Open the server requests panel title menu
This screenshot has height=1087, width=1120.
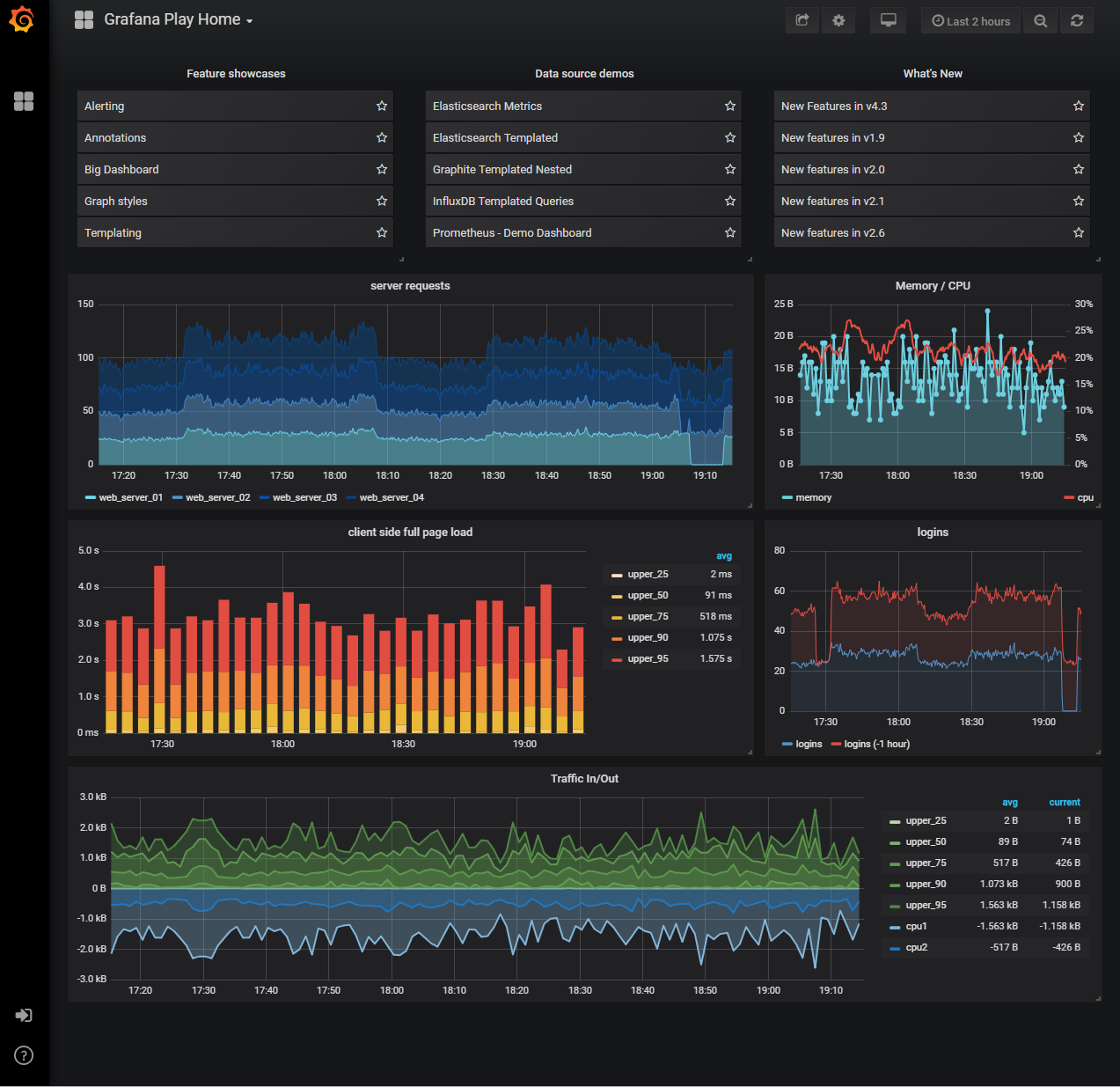pos(410,286)
